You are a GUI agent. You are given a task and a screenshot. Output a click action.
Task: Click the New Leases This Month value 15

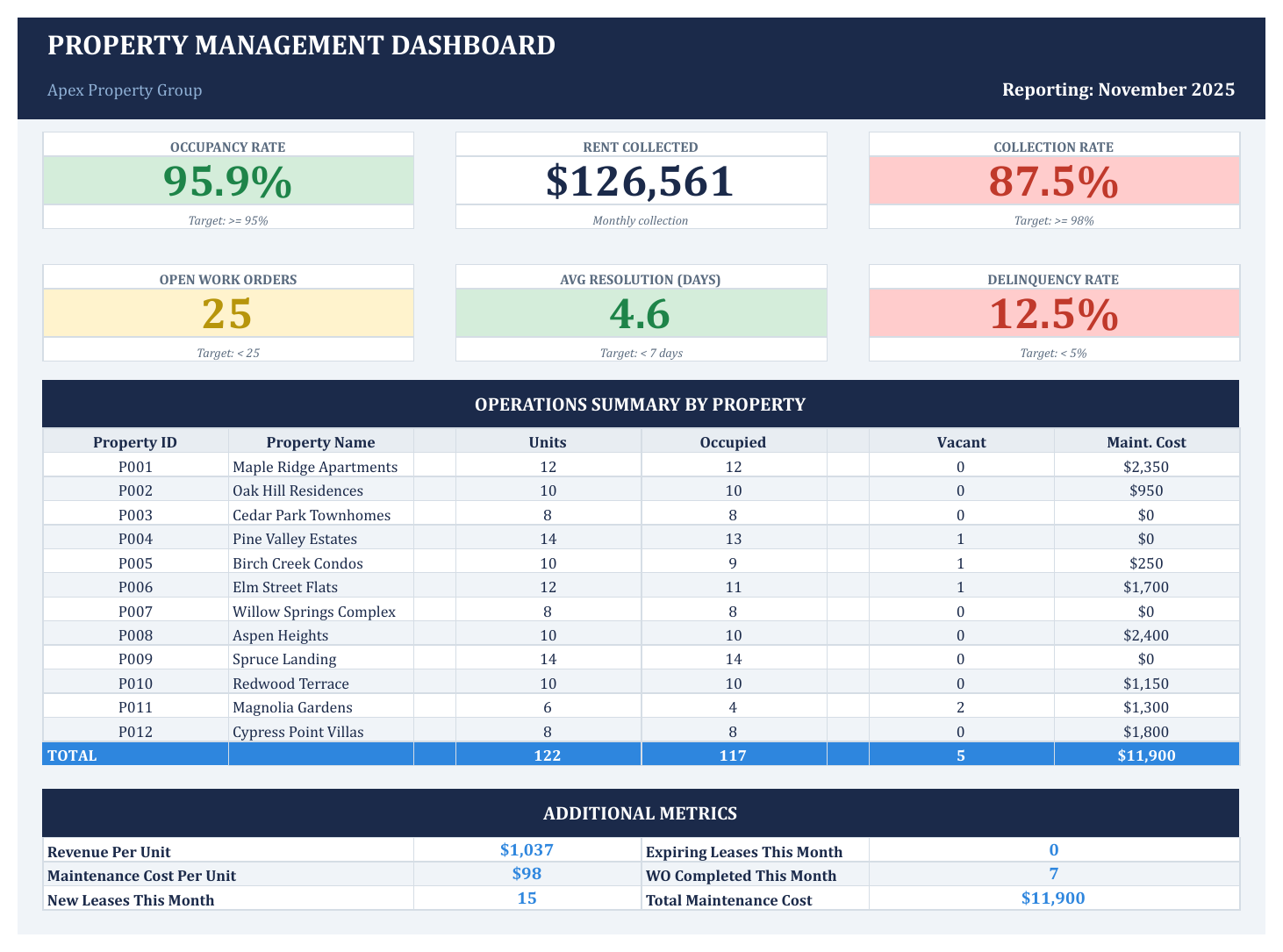click(x=527, y=898)
